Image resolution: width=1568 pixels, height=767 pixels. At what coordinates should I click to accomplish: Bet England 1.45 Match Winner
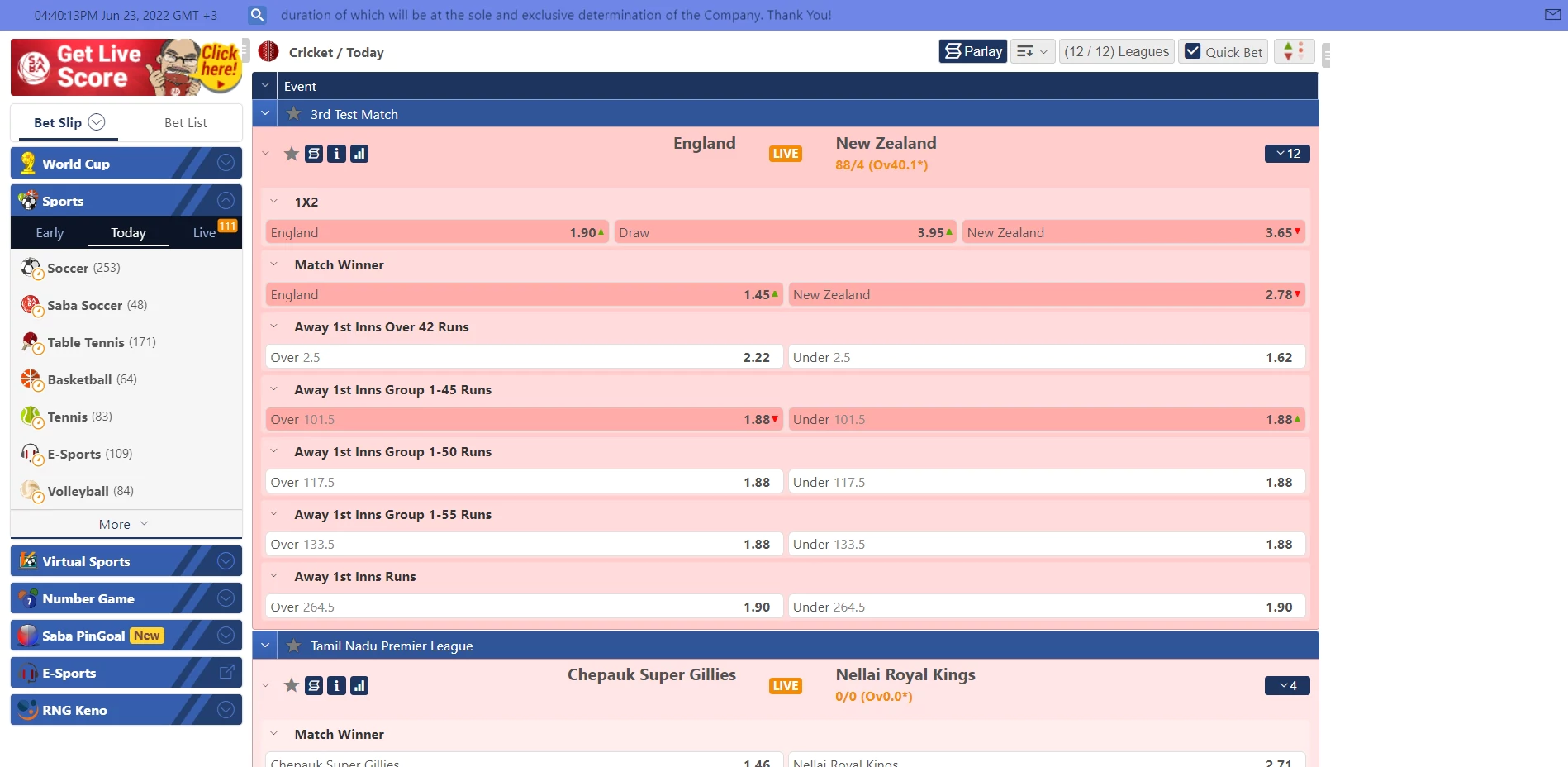(x=524, y=294)
